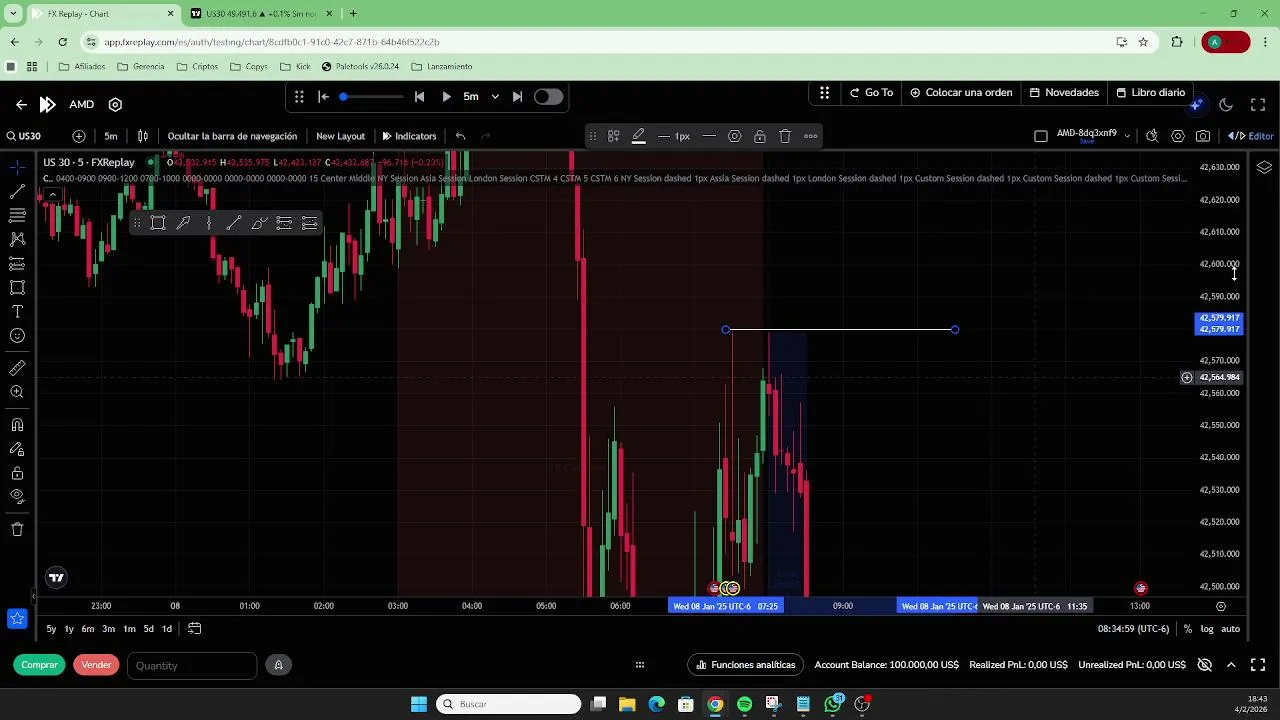This screenshot has width=1280, height=720.
Task: Open New Layout
Action: 340,136
